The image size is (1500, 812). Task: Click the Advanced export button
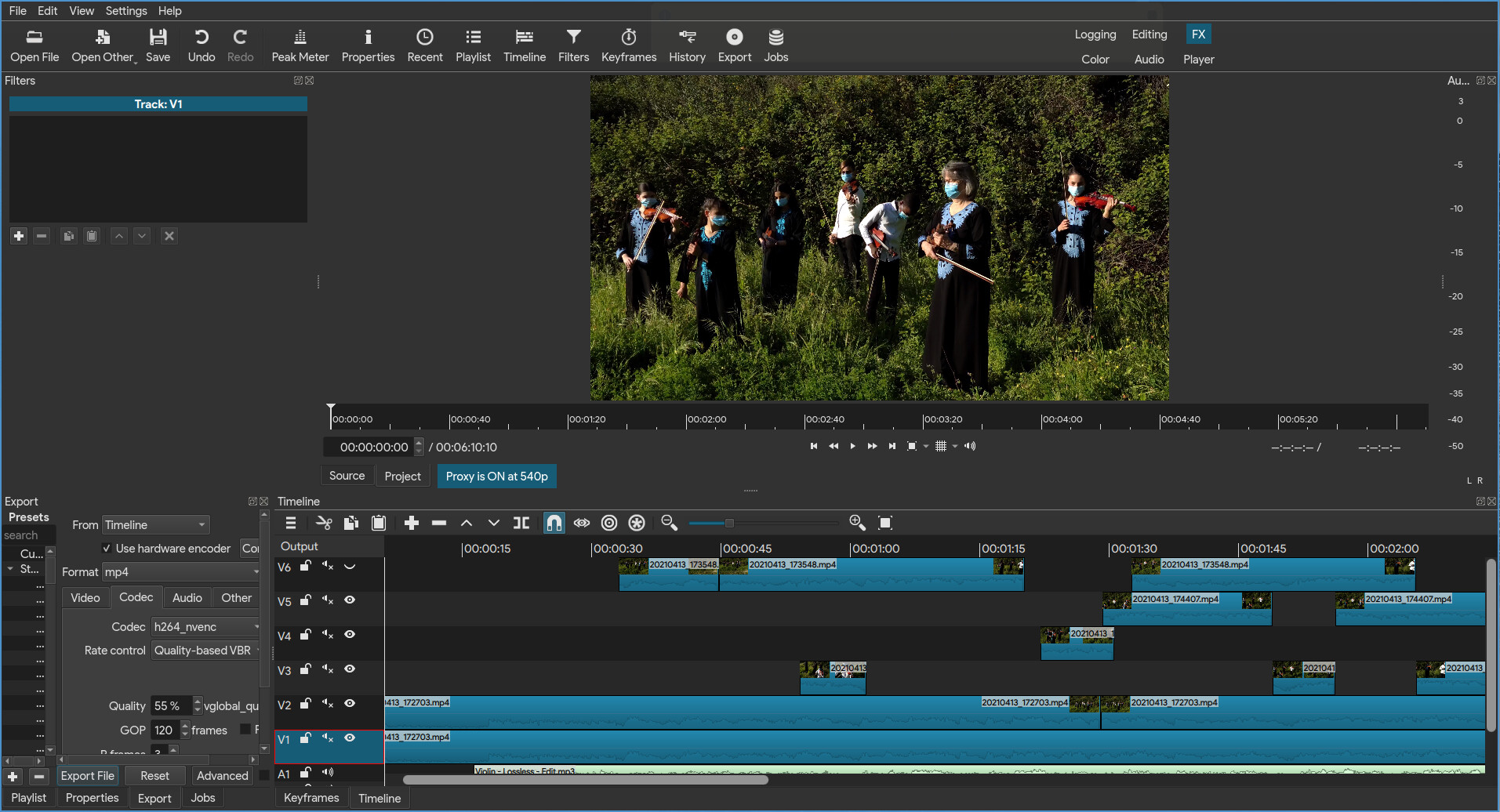pyautogui.click(x=223, y=776)
